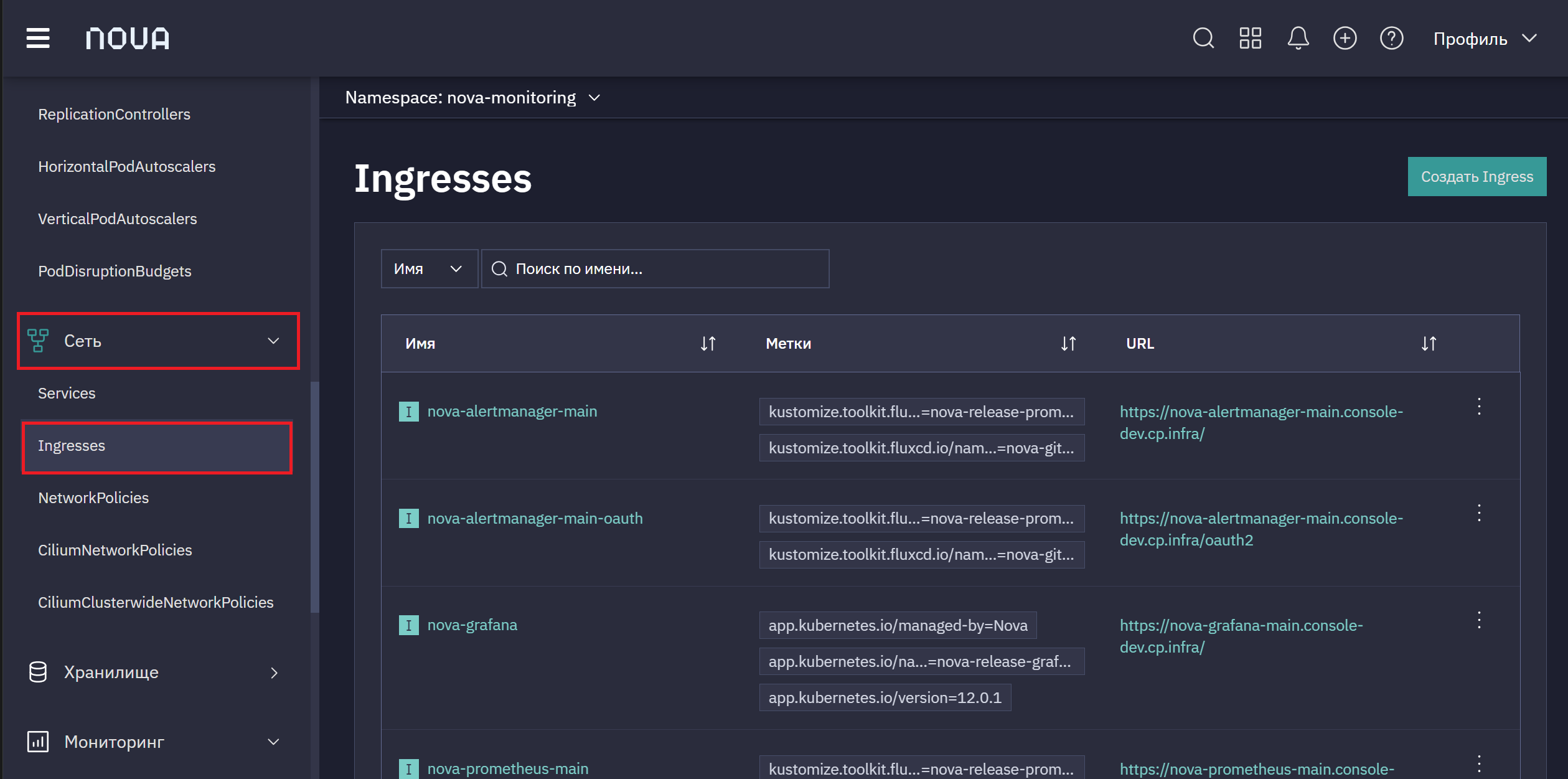Expand the Хранилище section chevron

(x=273, y=673)
